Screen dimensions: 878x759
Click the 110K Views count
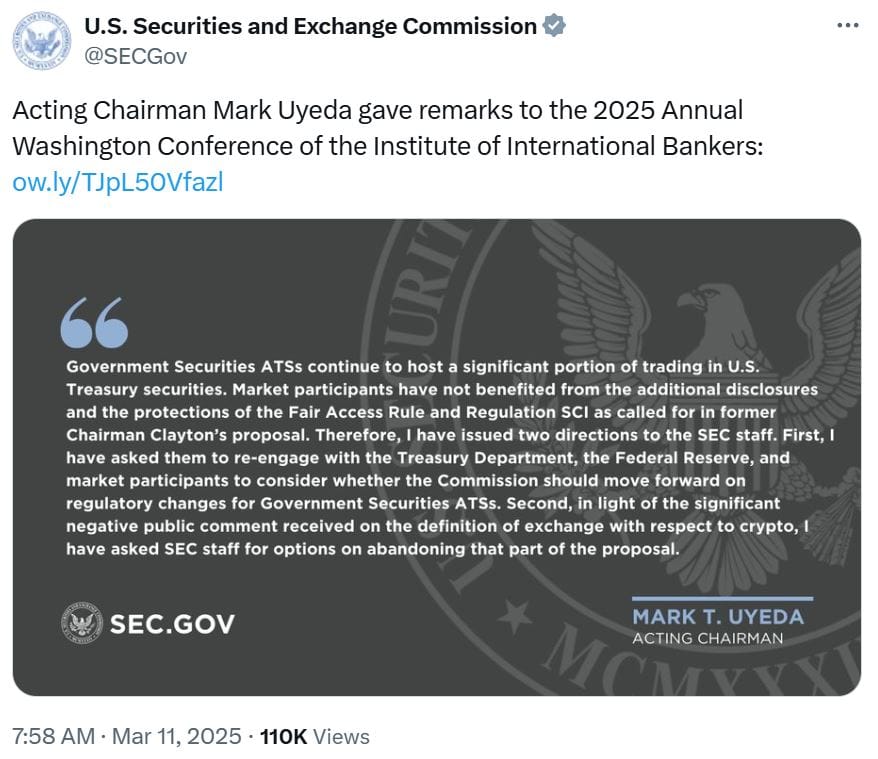(x=314, y=737)
